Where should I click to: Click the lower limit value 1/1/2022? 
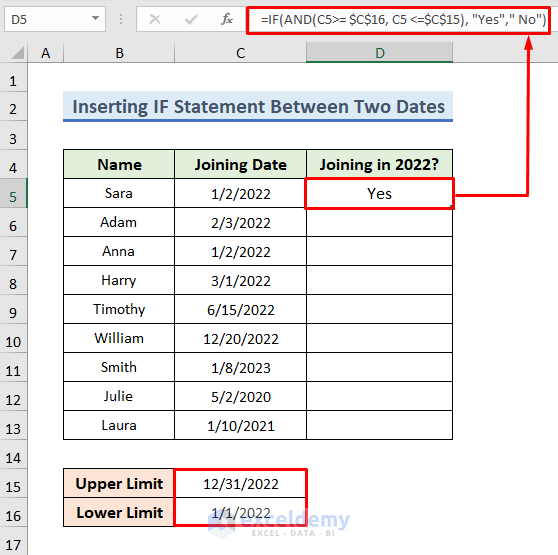pos(241,513)
